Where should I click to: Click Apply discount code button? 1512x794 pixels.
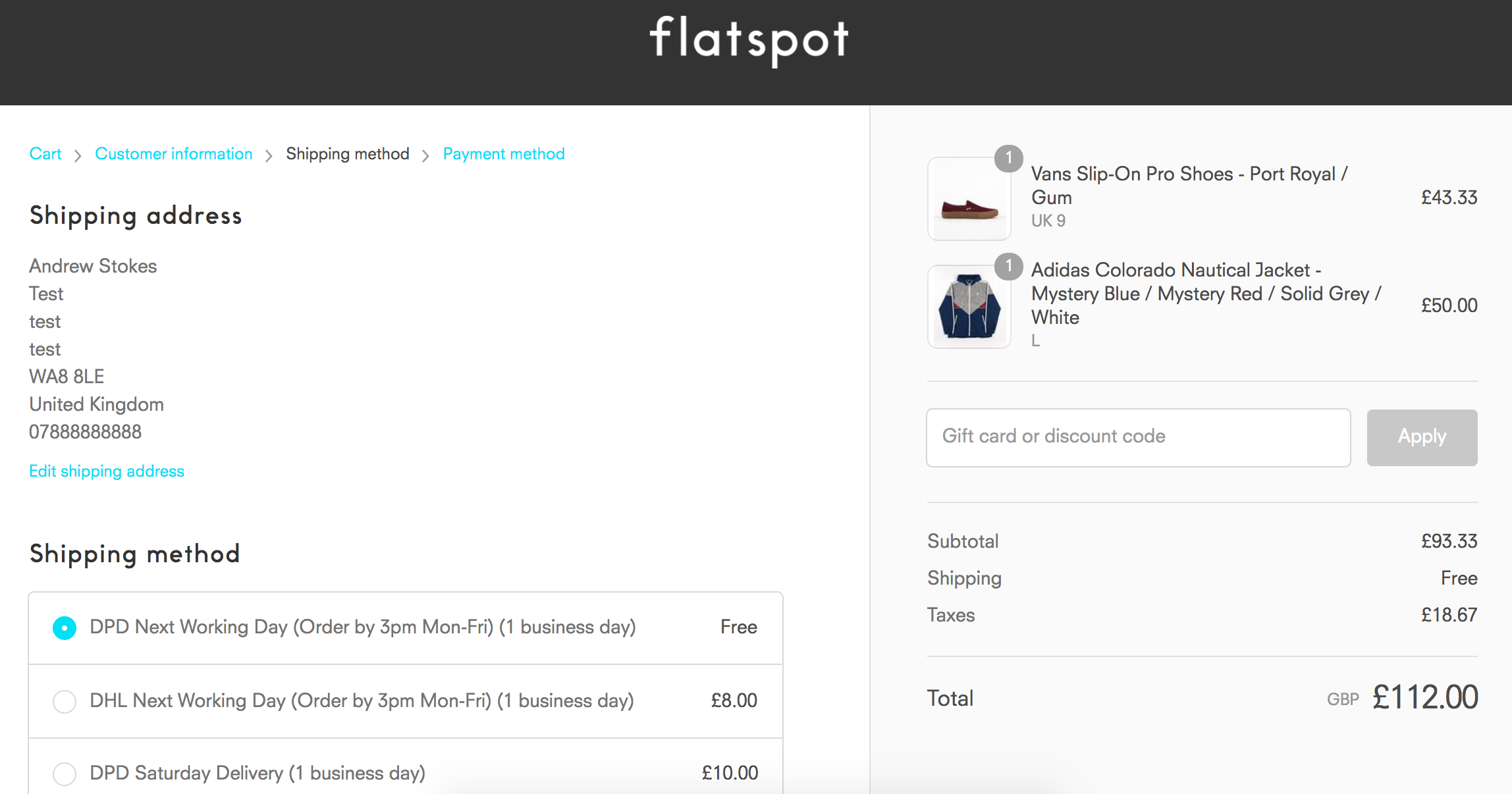[x=1422, y=438]
